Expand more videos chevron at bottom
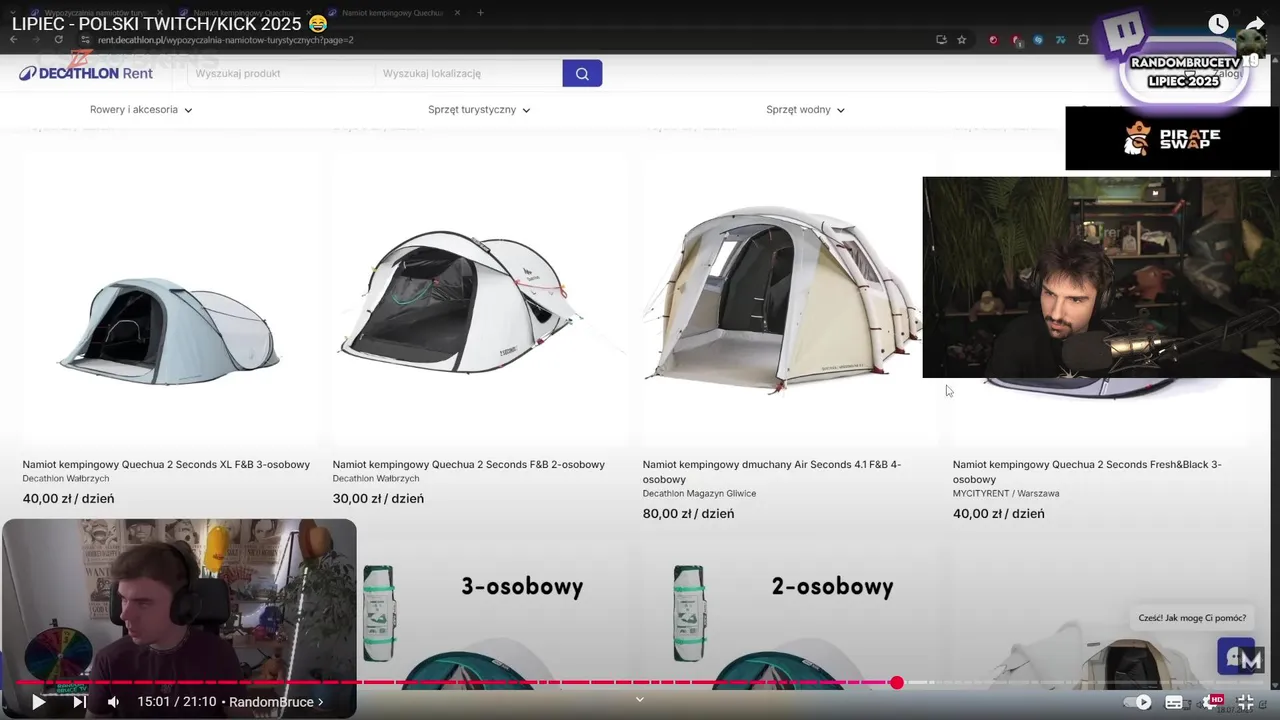Screen dimensions: 1280x720 640,700
